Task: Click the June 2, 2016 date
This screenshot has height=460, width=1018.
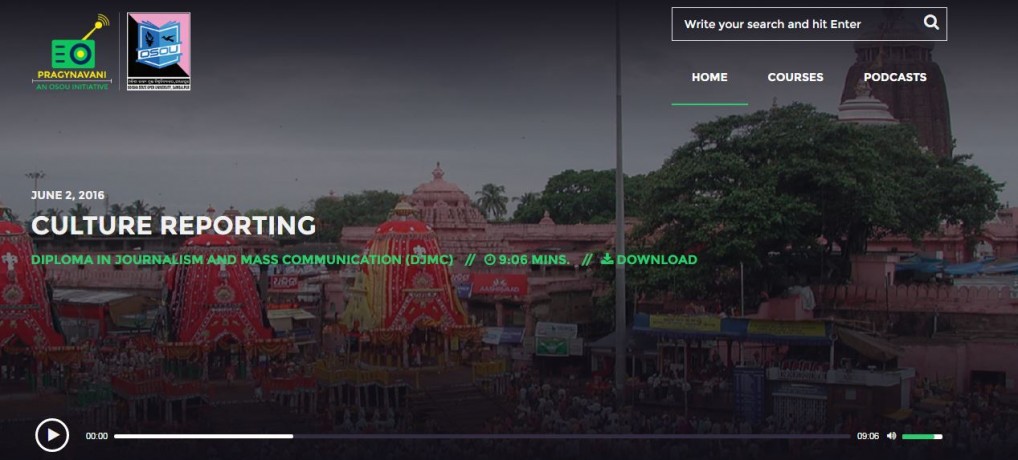Action: click(x=68, y=195)
